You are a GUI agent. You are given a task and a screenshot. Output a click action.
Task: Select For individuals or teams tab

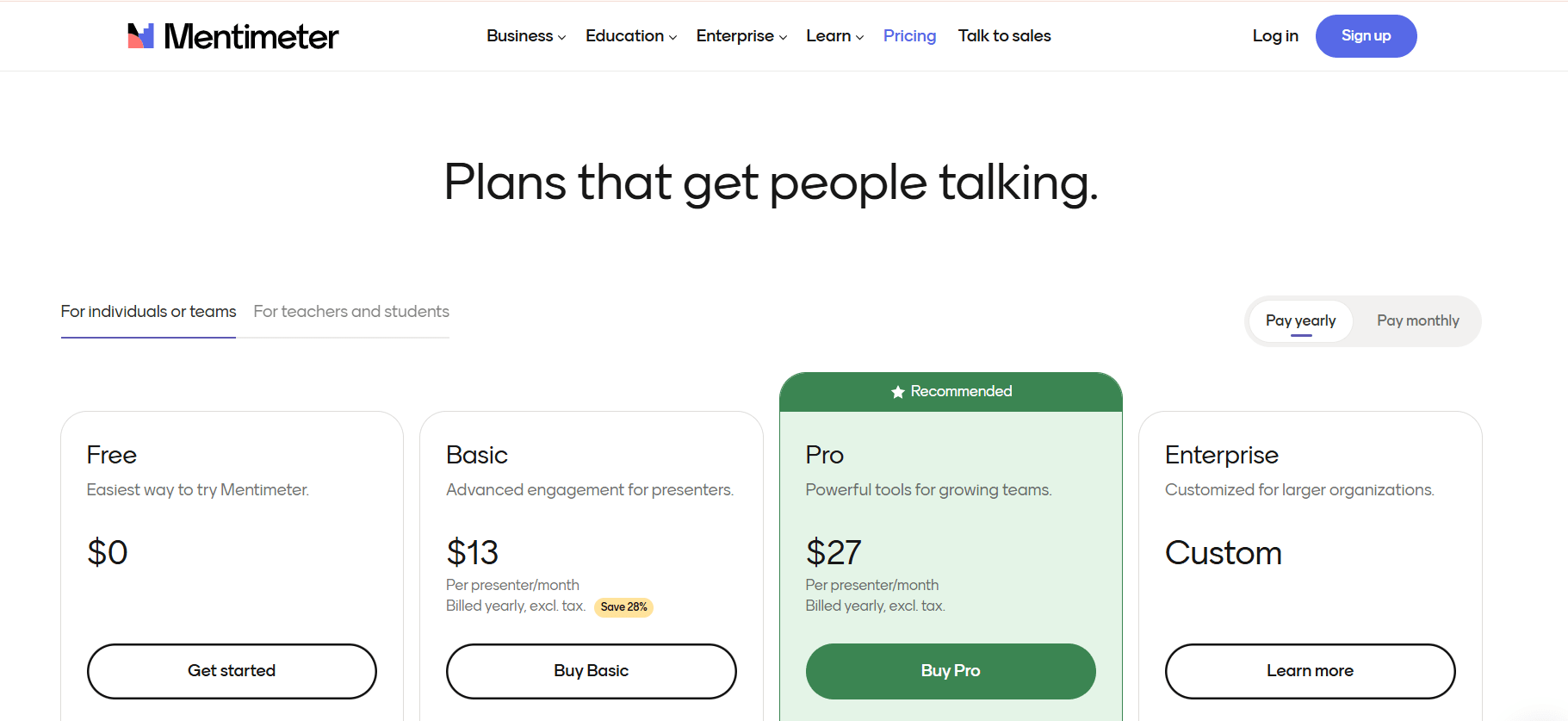click(148, 312)
